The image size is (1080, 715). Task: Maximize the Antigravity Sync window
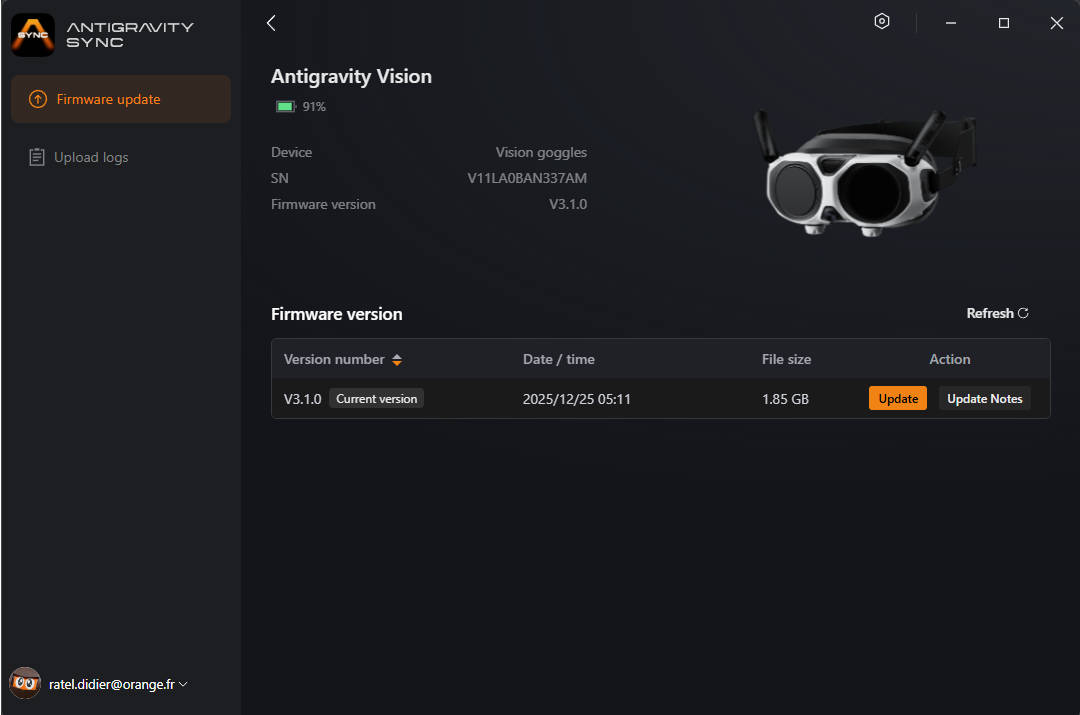pos(1004,23)
